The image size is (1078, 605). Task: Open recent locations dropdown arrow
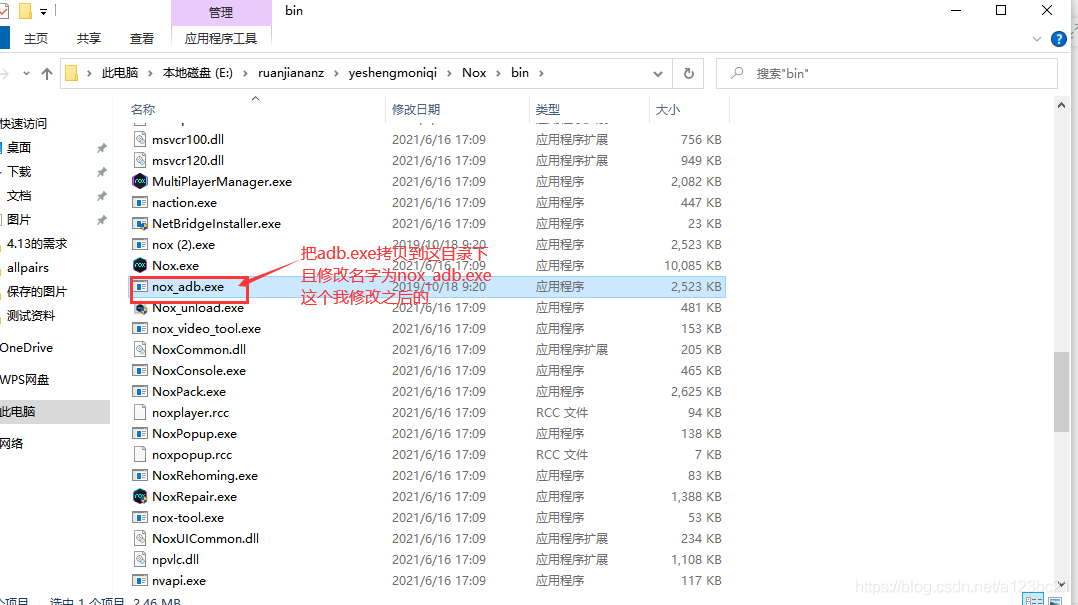(26, 74)
